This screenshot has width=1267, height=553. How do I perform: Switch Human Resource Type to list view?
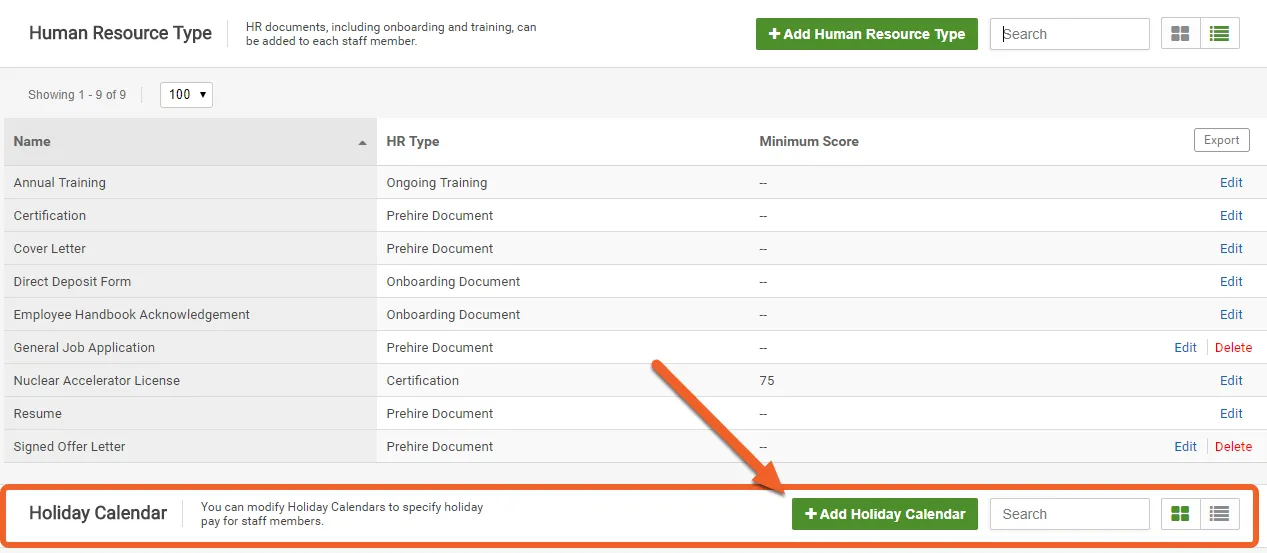pyautogui.click(x=1219, y=34)
